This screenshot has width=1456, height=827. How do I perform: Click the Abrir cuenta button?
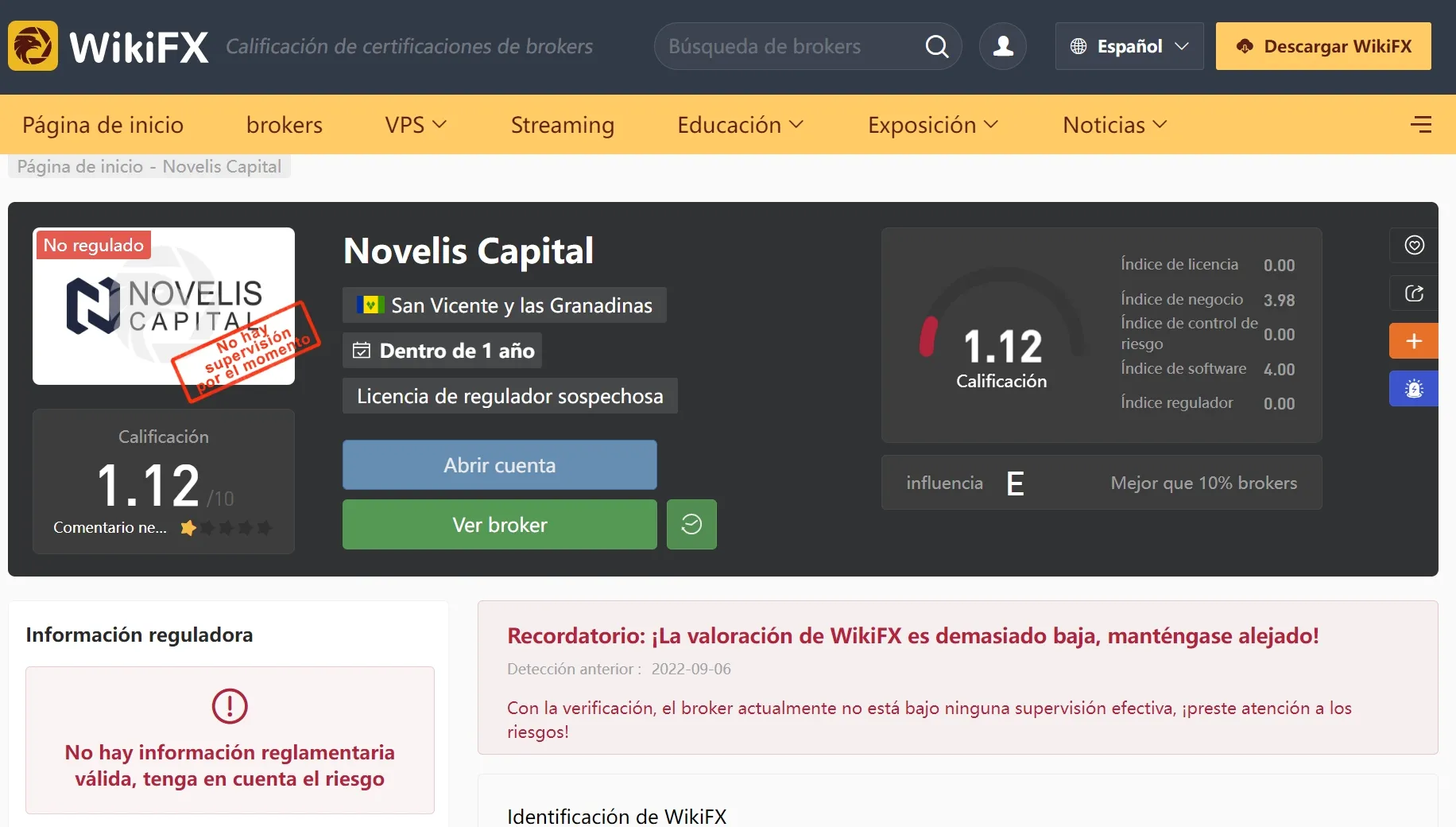[500, 465]
